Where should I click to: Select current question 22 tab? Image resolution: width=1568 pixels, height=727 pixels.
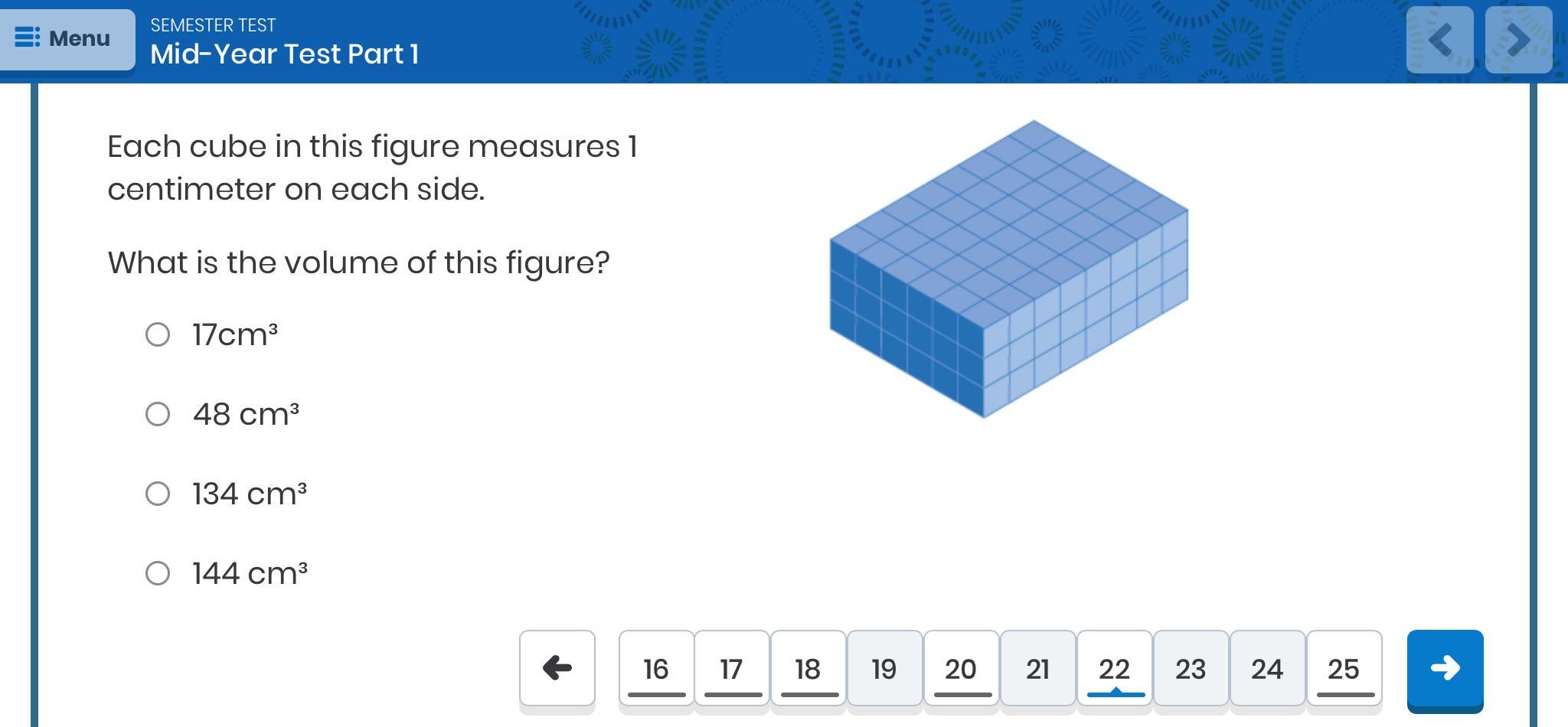click(x=1115, y=668)
